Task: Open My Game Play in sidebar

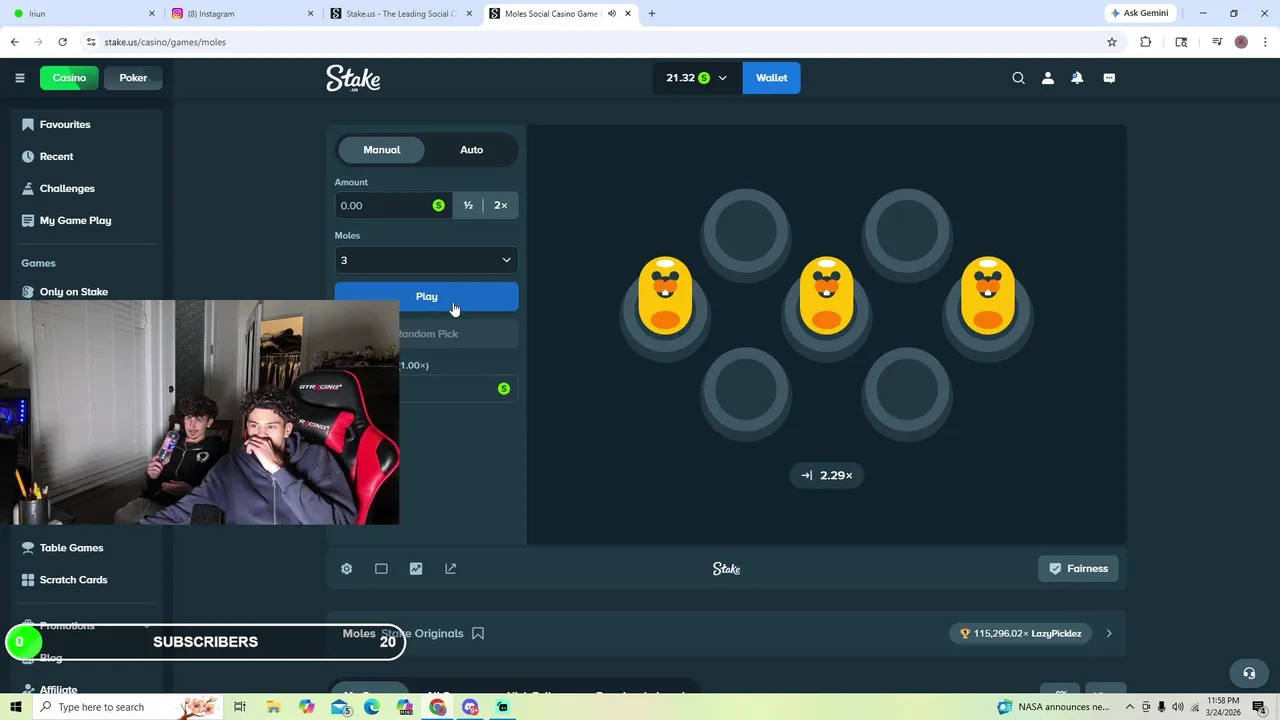Action: pos(75,220)
